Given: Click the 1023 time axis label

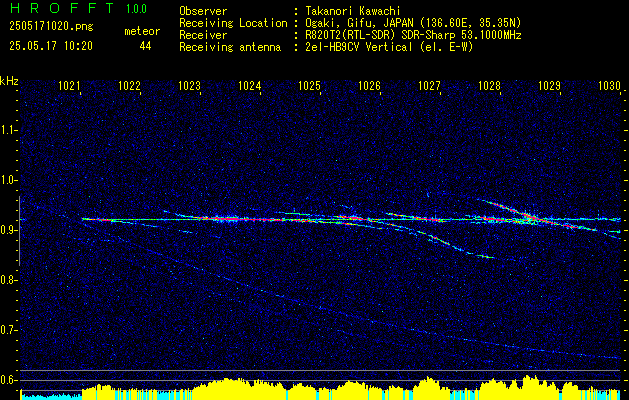Looking at the screenshot, I should point(189,85).
